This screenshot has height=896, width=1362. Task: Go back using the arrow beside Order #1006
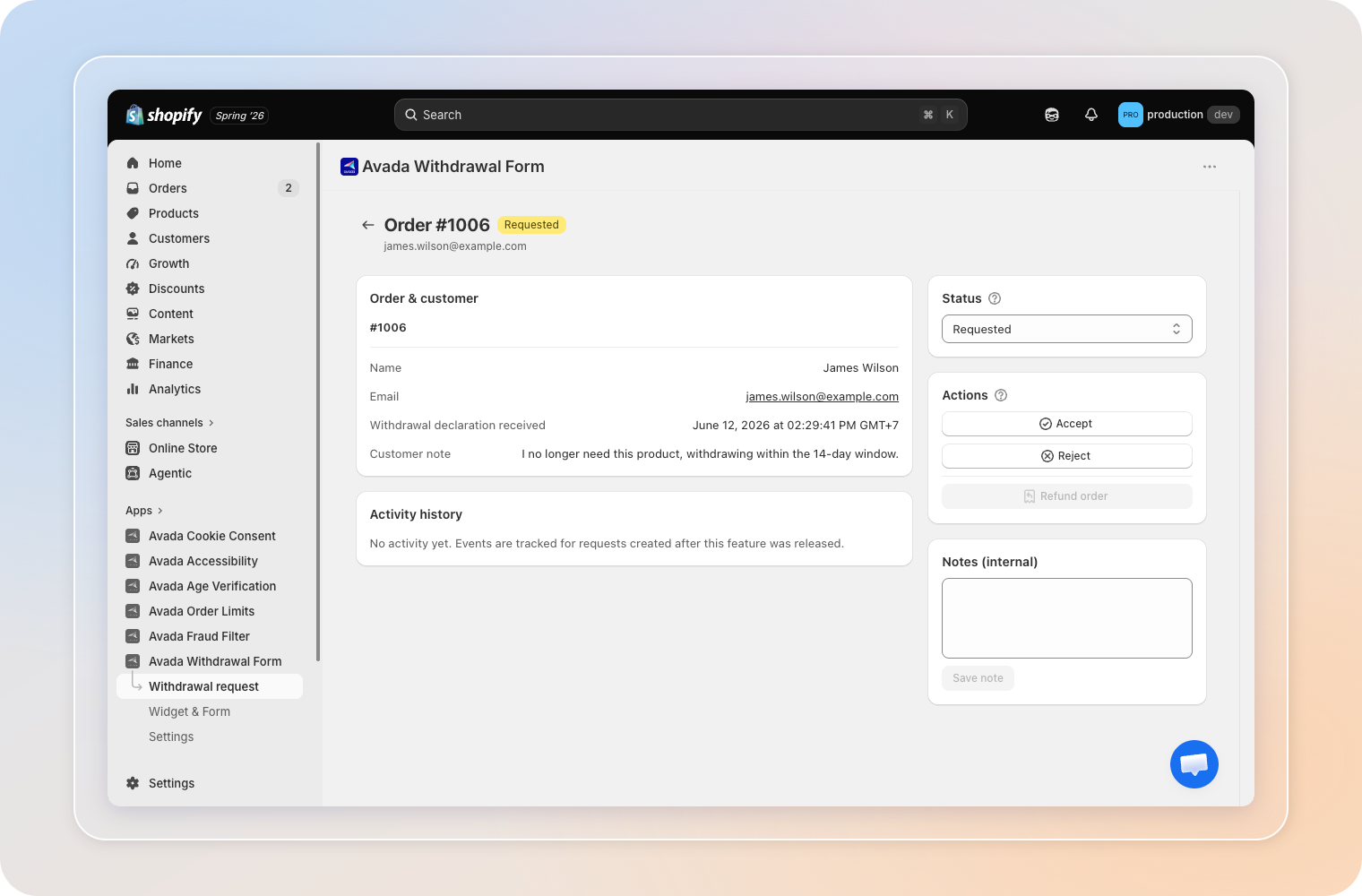coord(367,225)
